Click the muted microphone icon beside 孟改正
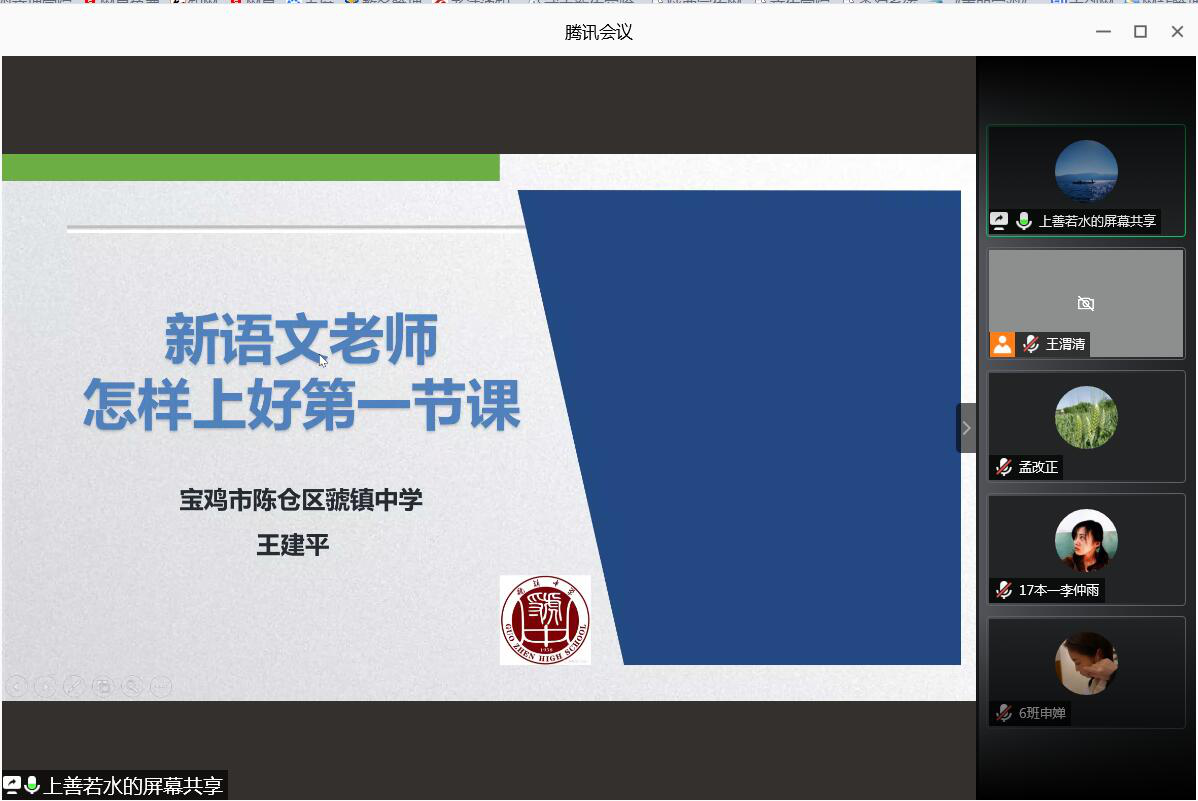 click(1003, 467)
